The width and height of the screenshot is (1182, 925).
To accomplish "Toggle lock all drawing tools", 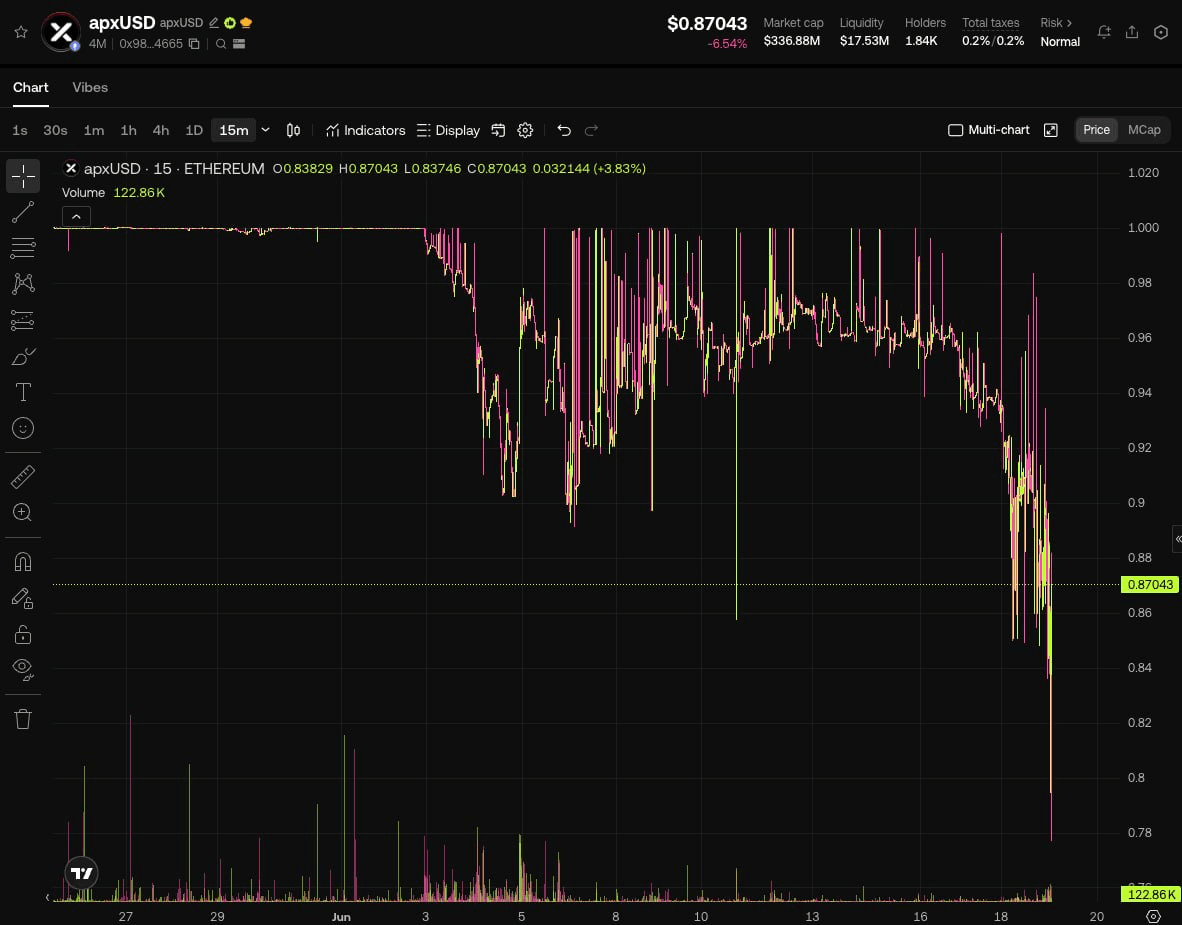I will click(x=23, y=635).
